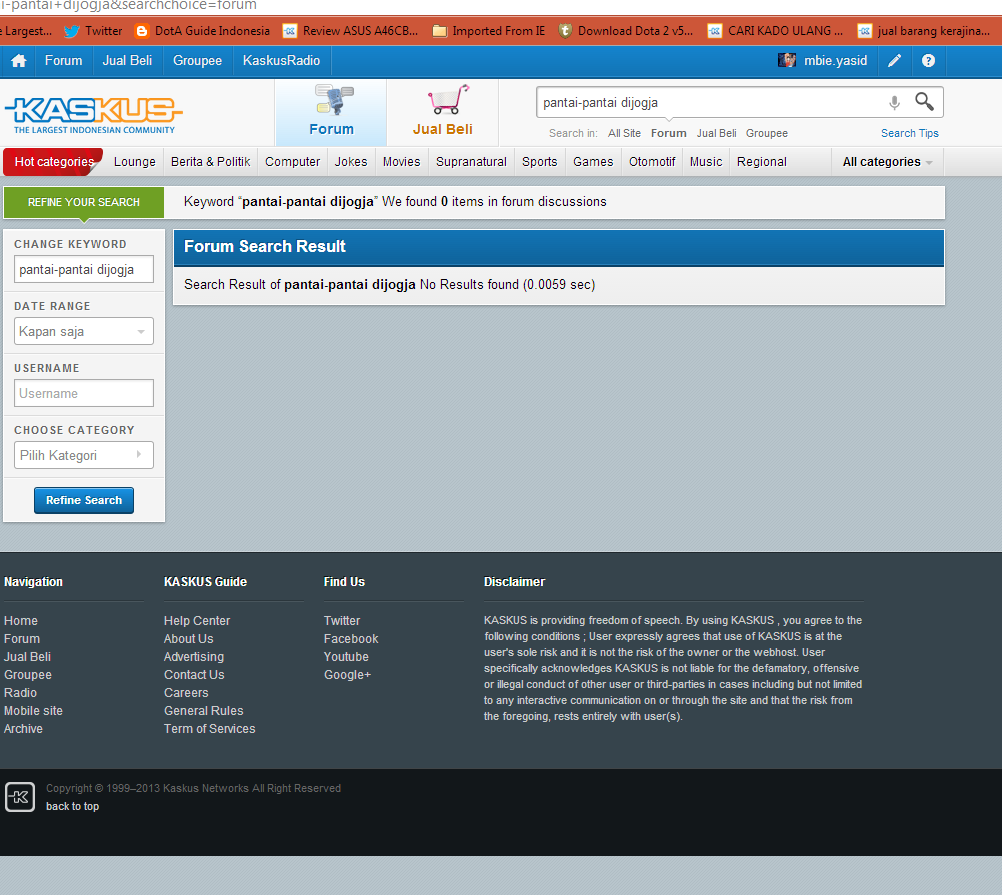
Task: Select Movies category
Action: click(x=401, y=162)
